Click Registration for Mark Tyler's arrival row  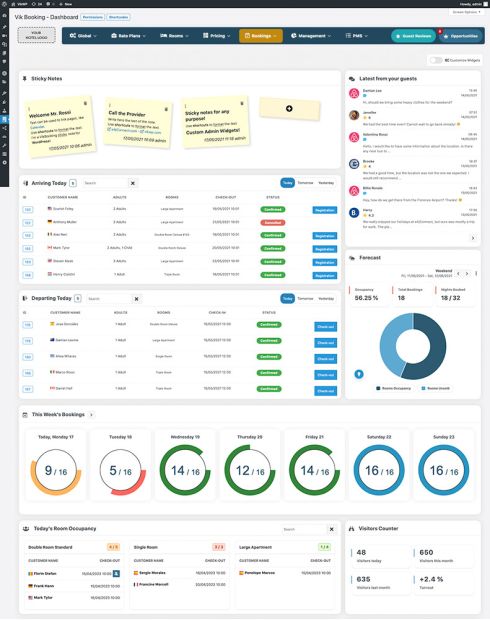pos(325,249)
